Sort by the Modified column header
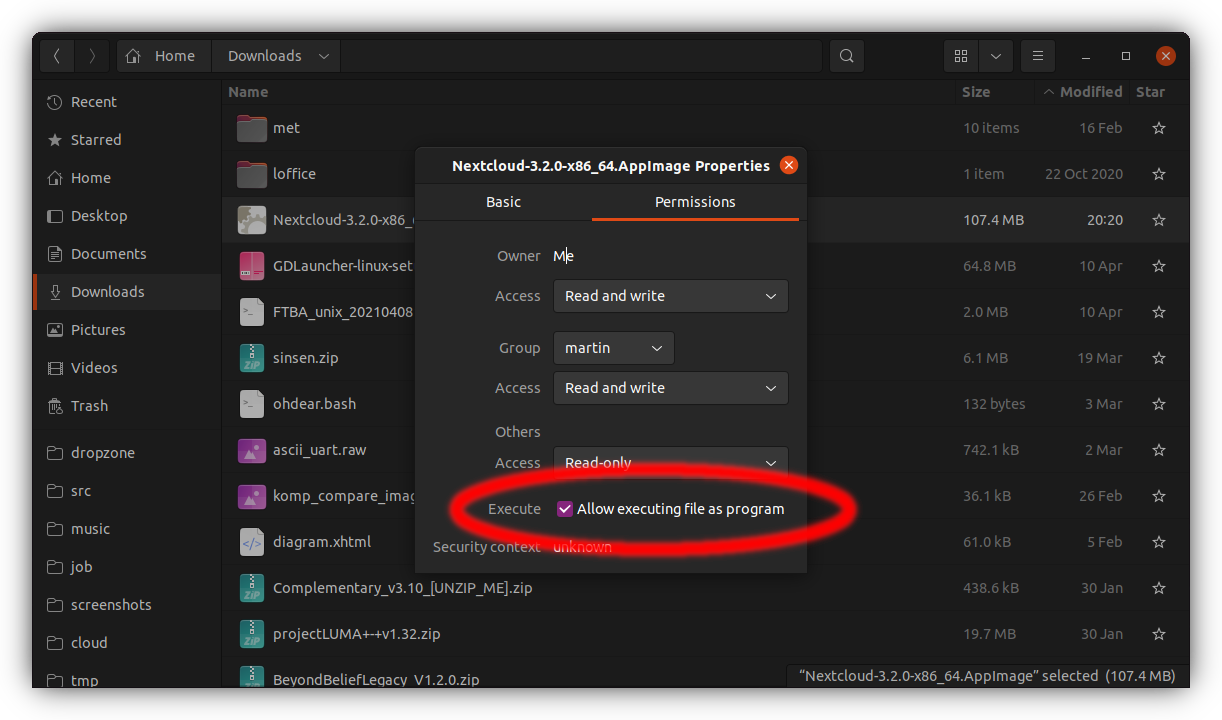This screenshot has height=720, width=1222. [1082, 92]
